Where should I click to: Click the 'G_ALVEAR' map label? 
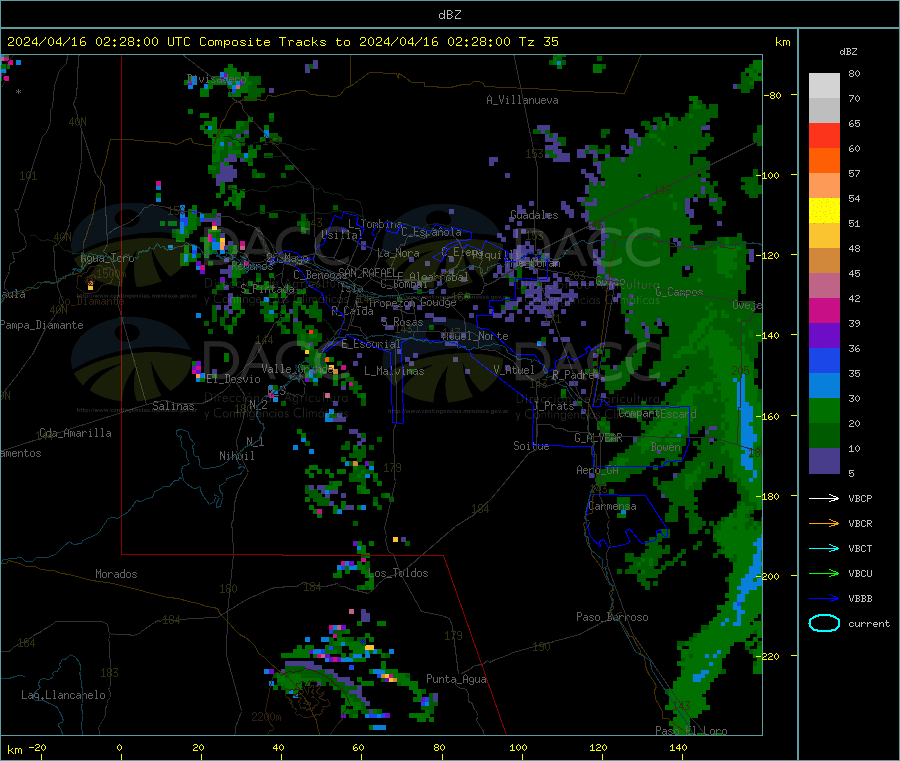[598, 438]
